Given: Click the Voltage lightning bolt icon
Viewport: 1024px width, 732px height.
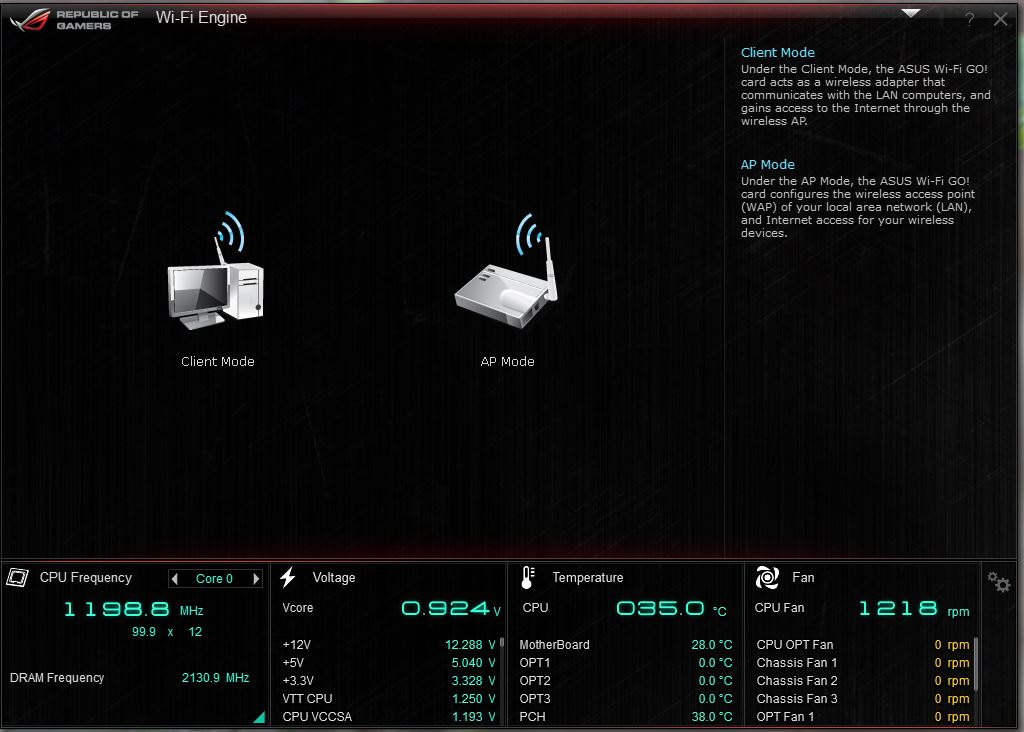Looking at the screenshot, I should point(288,577).
